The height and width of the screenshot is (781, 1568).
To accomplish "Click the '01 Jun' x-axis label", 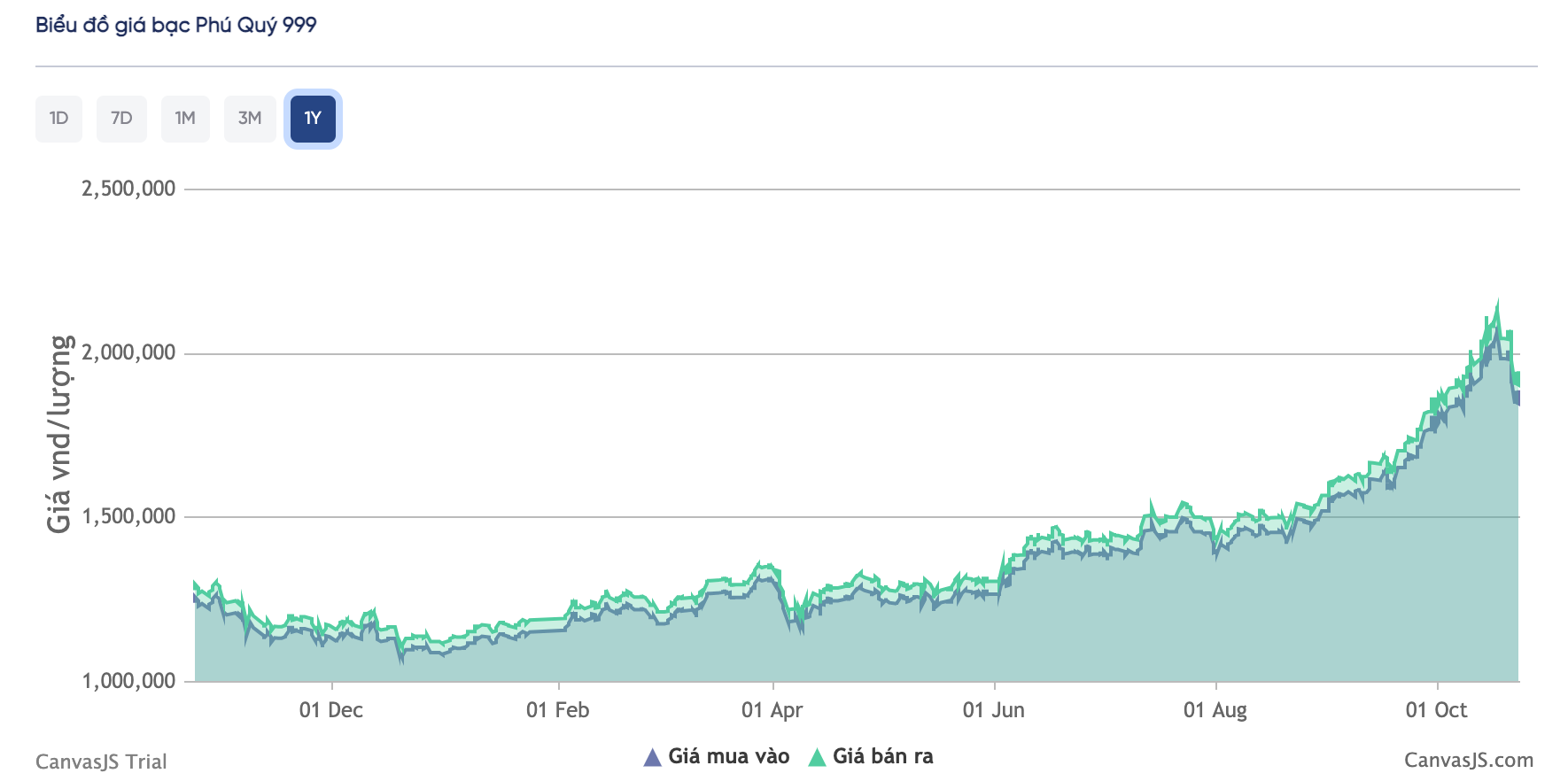I will [993, 710].
